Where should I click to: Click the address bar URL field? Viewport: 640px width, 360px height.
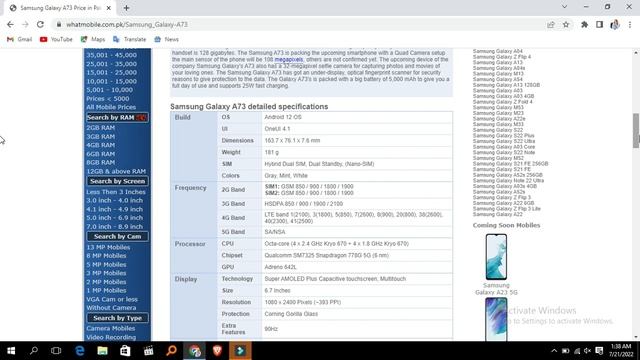(302, 24)
